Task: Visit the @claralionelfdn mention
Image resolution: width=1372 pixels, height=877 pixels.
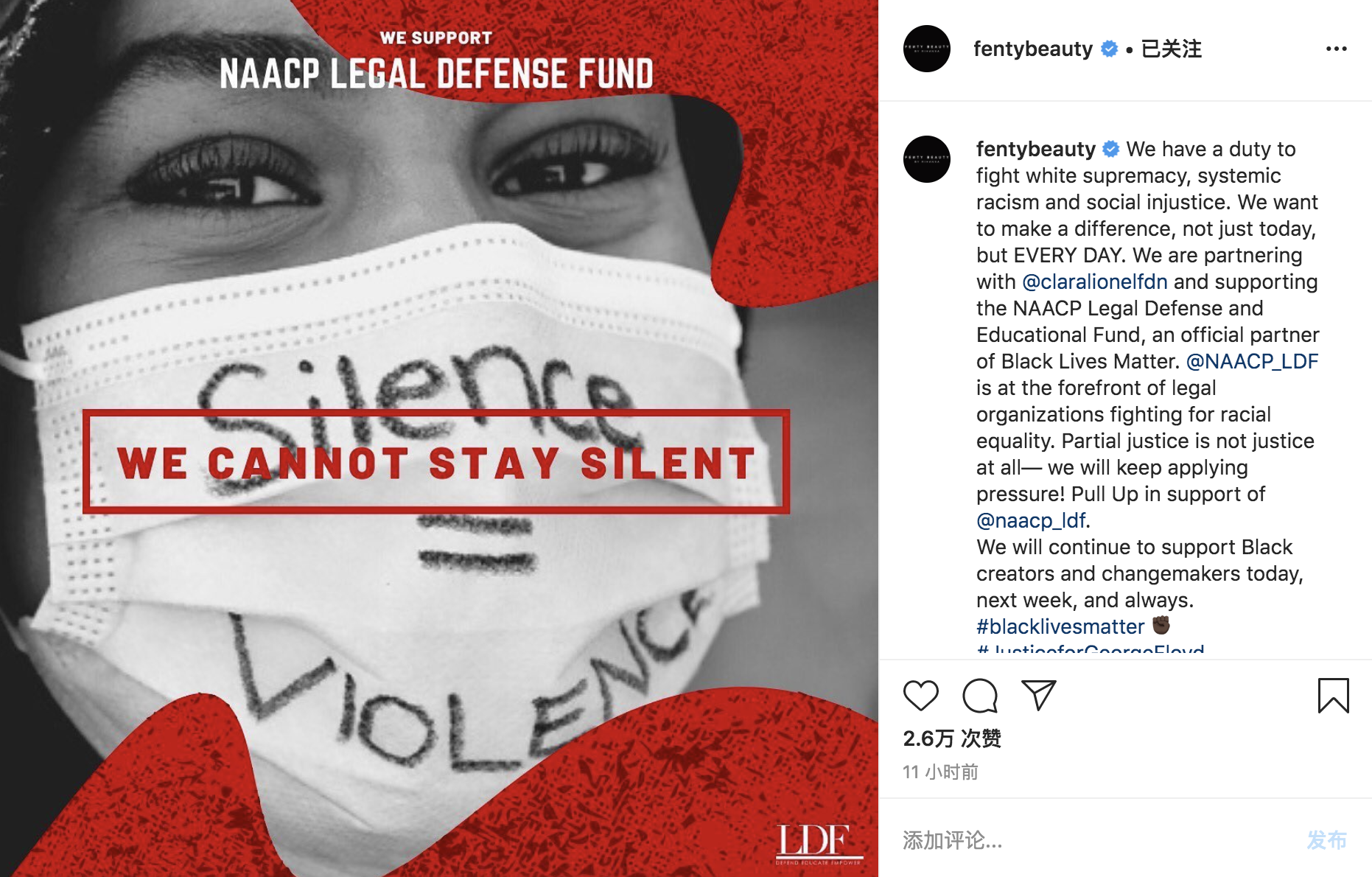Action: click(1095, 282)
